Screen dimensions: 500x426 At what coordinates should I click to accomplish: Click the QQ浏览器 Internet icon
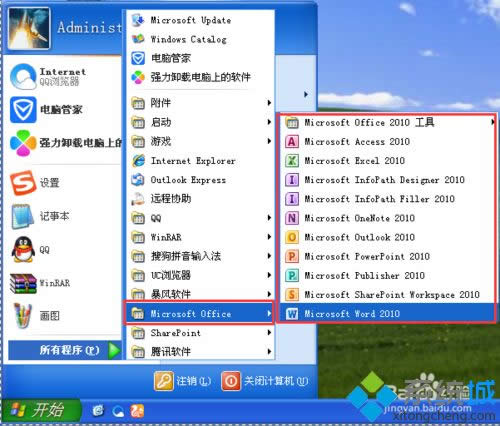[23, 76]
